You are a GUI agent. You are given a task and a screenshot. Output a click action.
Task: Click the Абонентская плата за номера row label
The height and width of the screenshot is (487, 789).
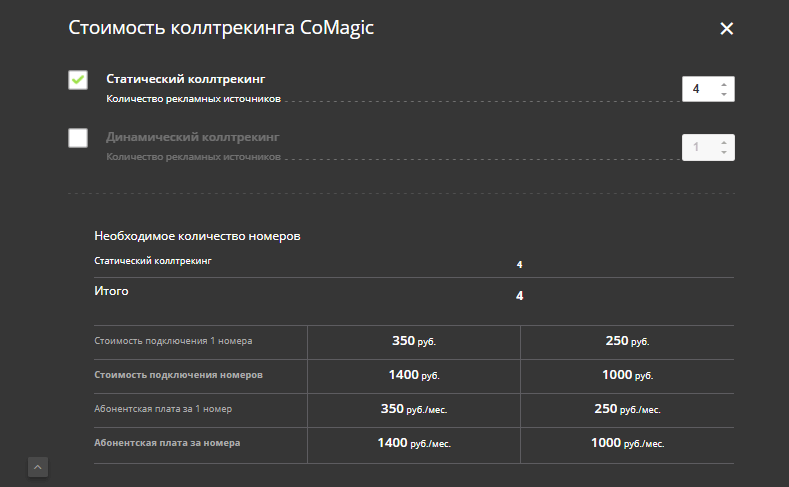167,442
